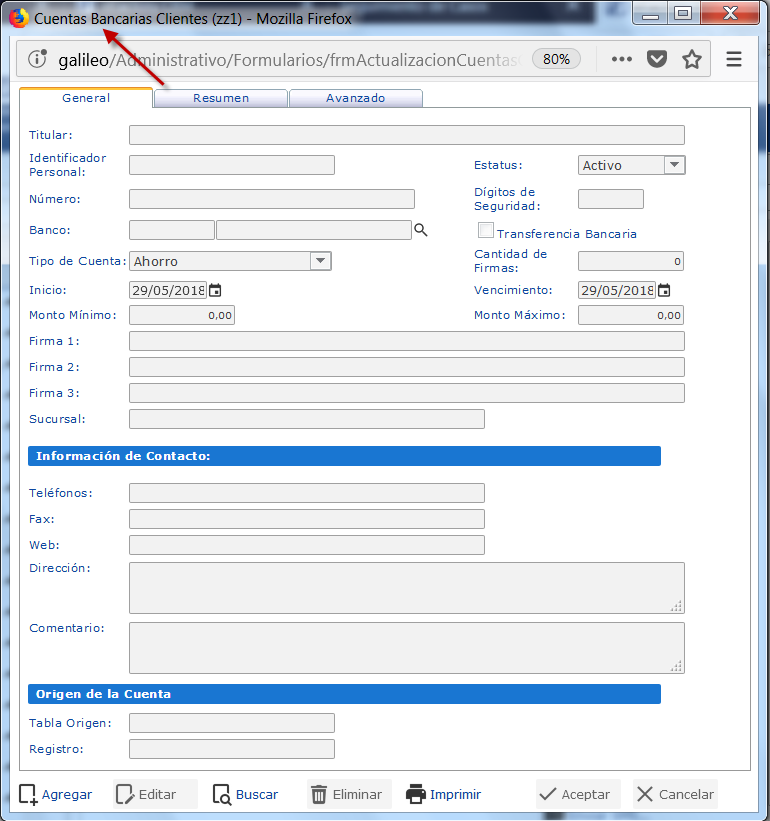Click the site information icon in address bar
Viewport: 770px width, 821px height.
pos(38,59)
